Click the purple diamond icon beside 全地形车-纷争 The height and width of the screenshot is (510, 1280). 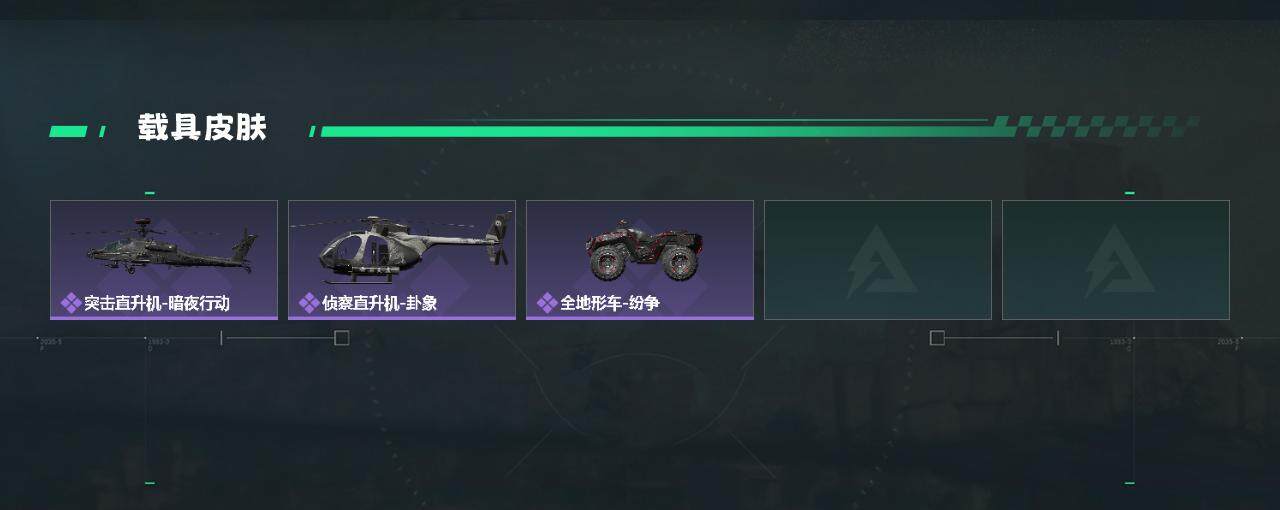pyautogui.click(x=547, y=303)
